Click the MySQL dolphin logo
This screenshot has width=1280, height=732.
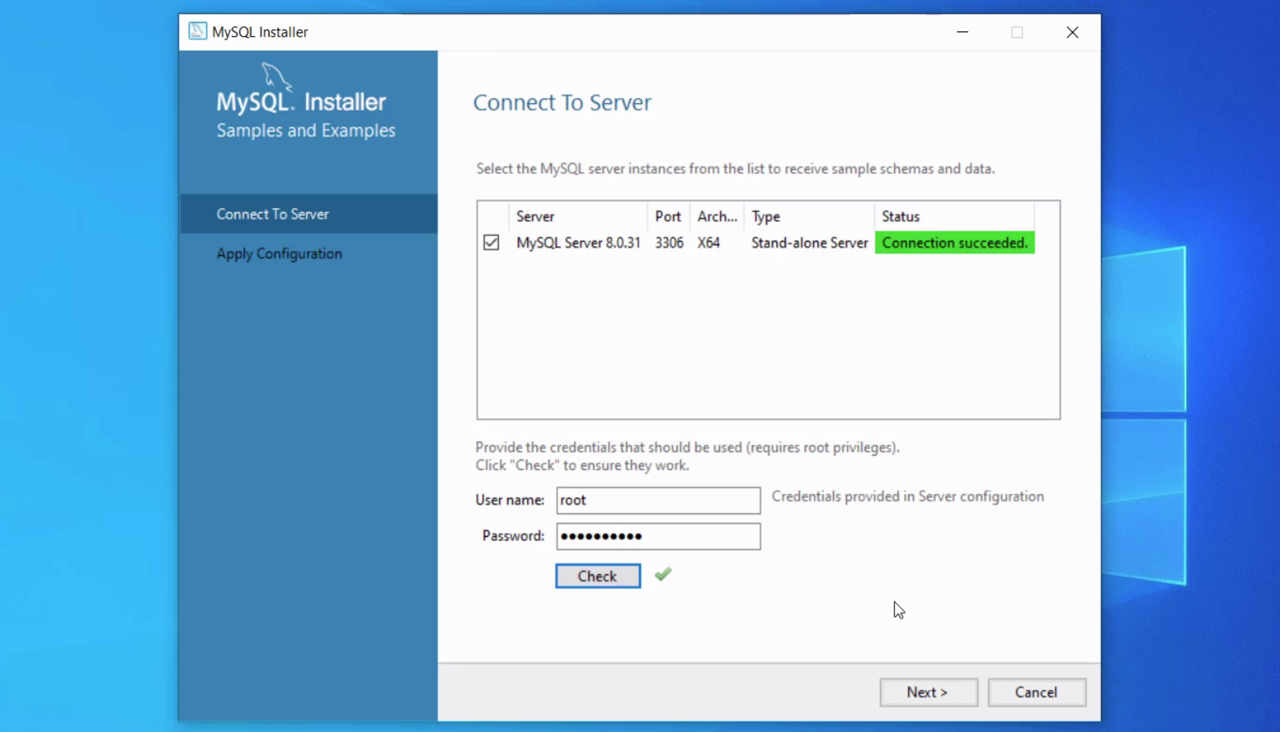pos(276,77)
